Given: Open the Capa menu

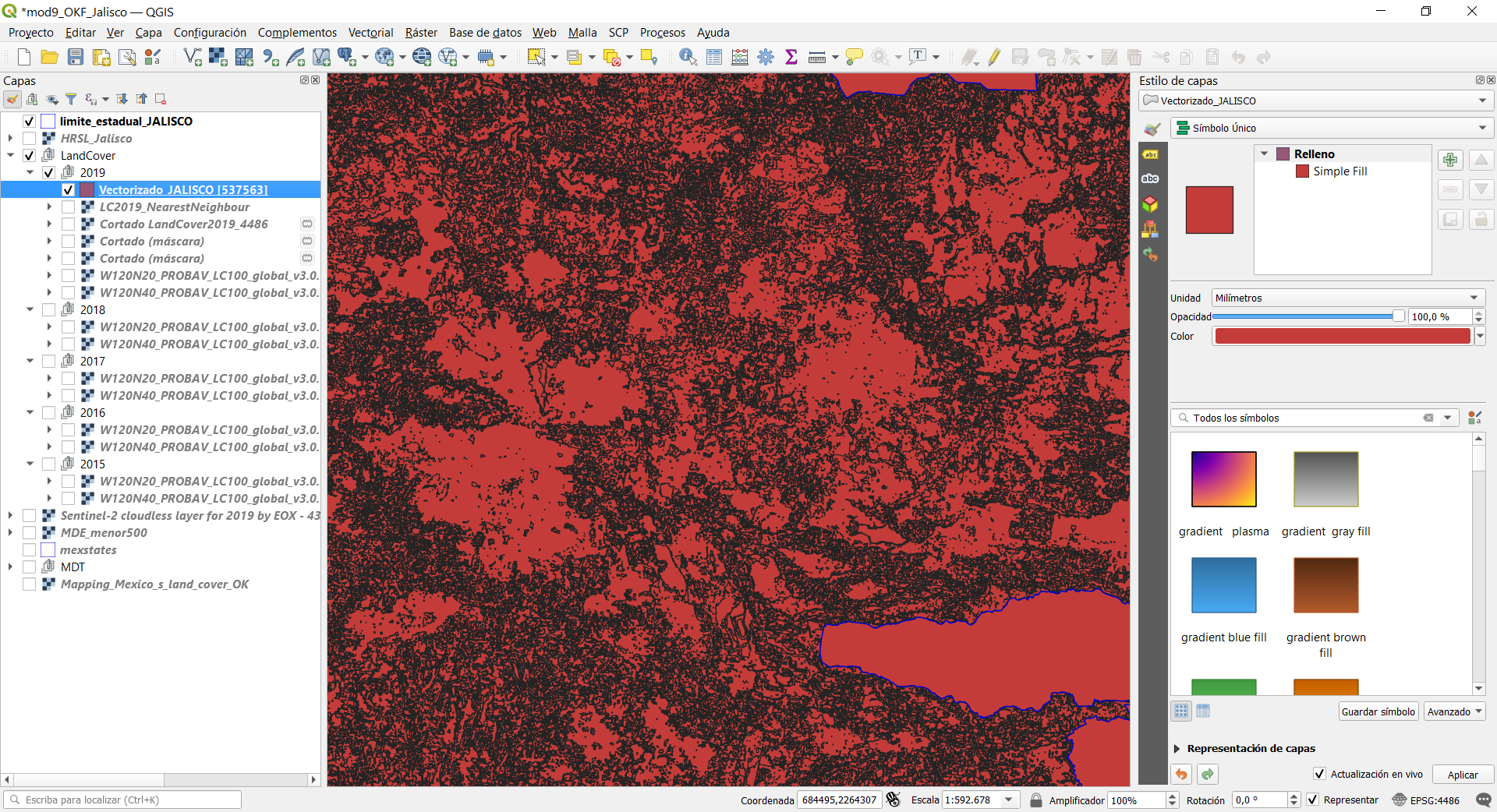Looking at the screenshot, I should tap(148, 32).
